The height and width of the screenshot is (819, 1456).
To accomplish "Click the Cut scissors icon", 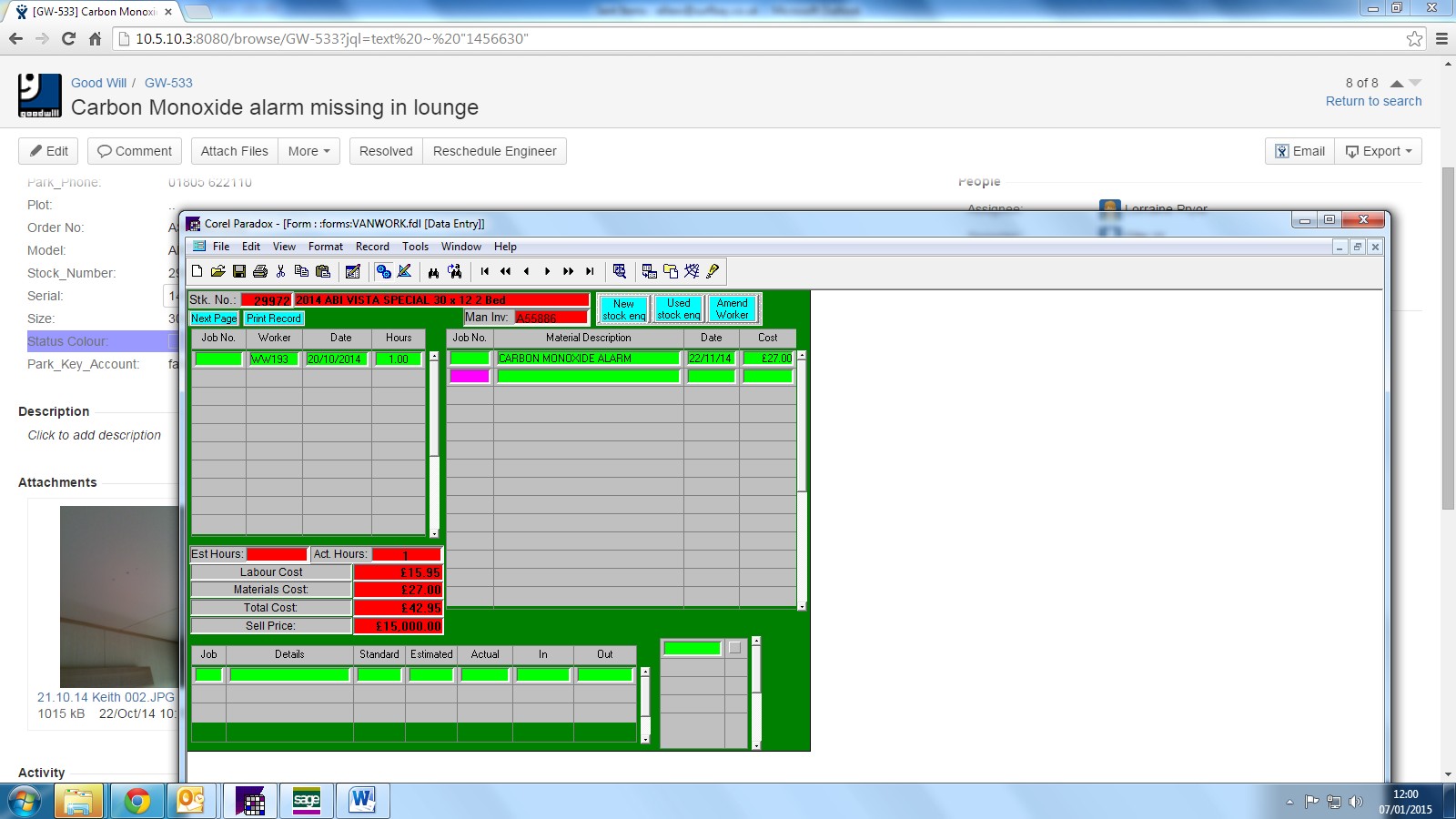I will tap(280, 271).
